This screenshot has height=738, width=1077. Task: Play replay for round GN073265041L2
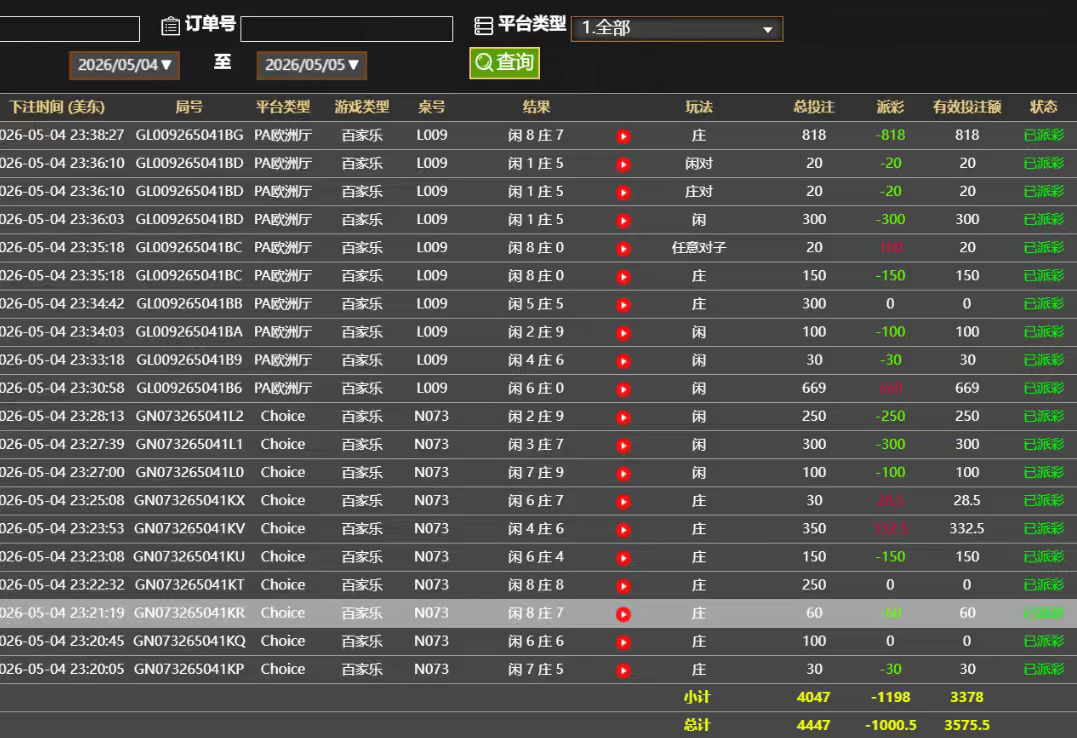point(623,418)
